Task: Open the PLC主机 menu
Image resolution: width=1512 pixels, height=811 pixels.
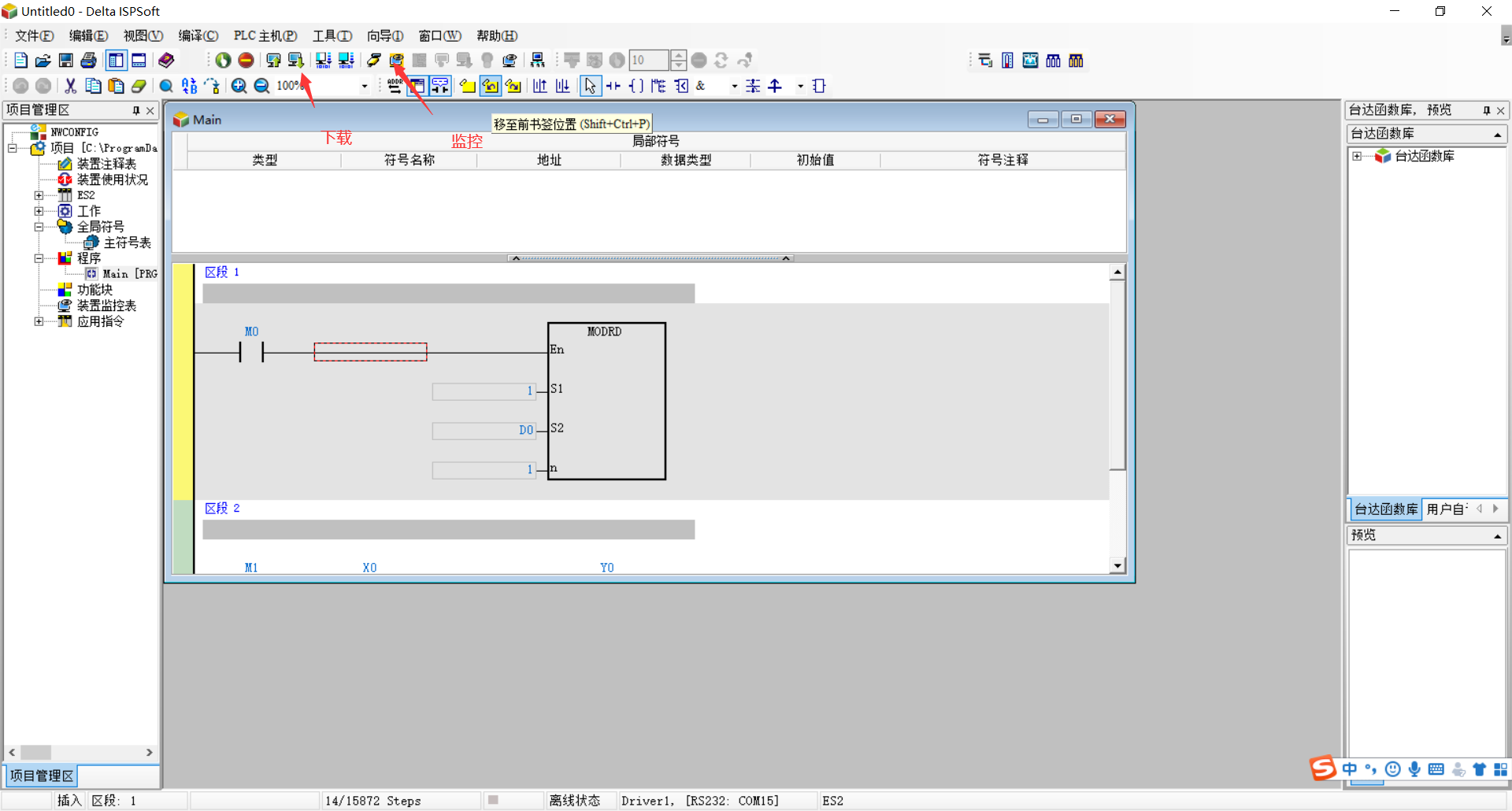Action: click(265, 35)
